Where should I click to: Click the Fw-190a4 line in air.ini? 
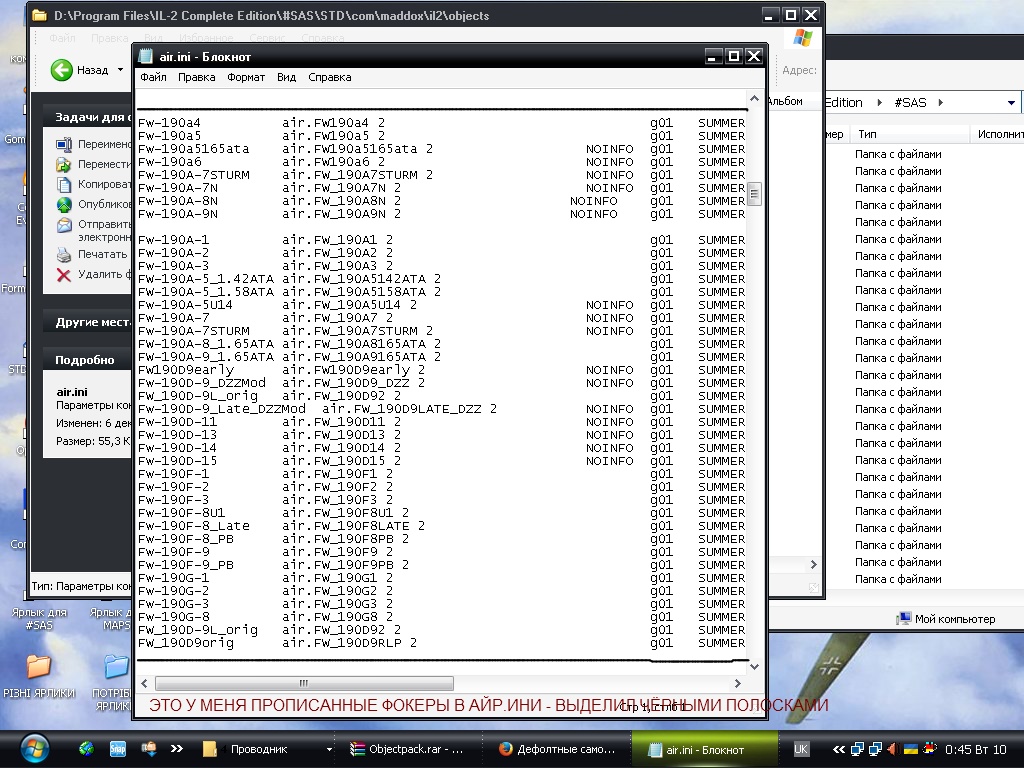tap(441, 123)
